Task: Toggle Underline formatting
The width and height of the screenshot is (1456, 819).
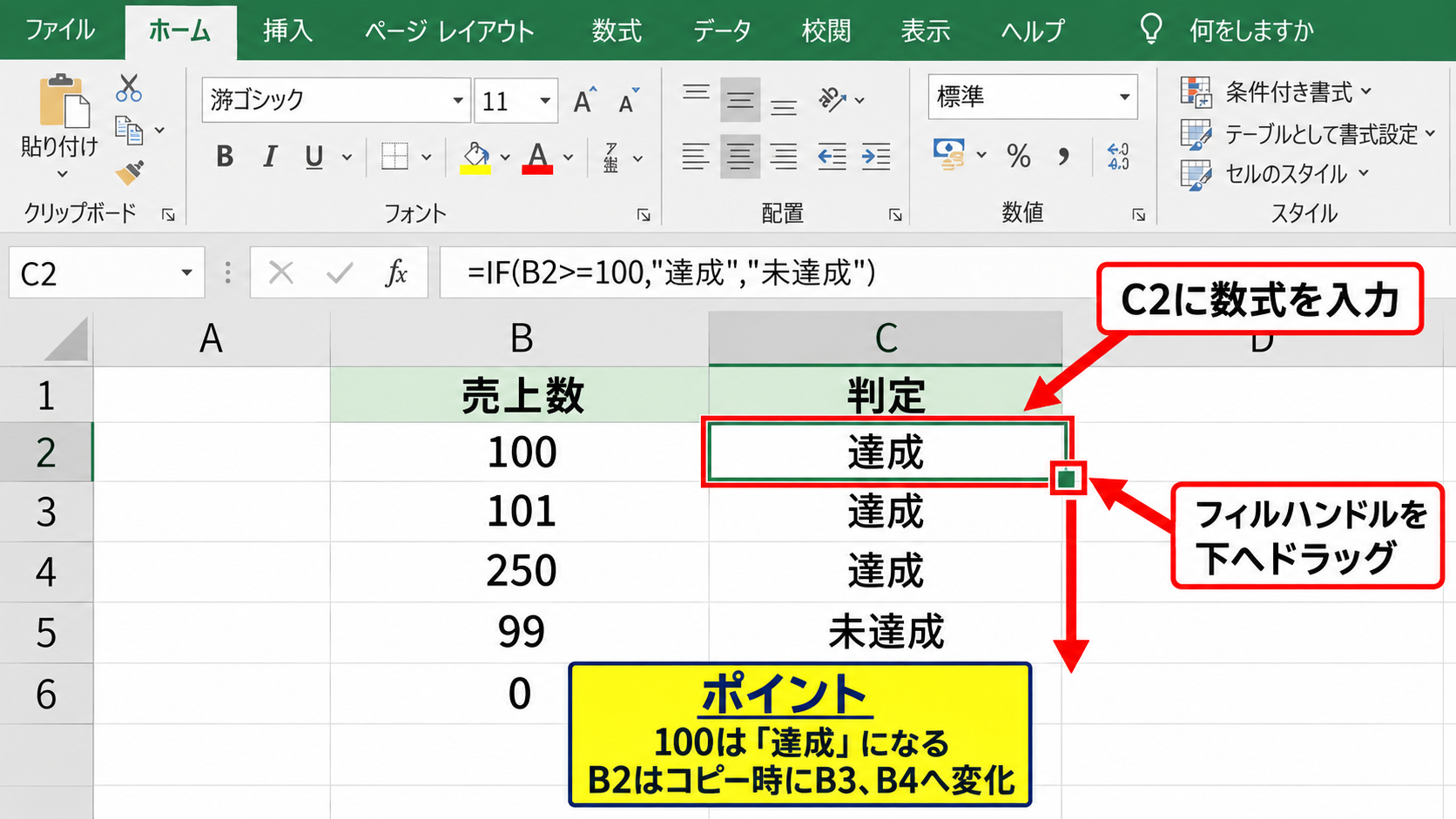Action: point(314,157)
